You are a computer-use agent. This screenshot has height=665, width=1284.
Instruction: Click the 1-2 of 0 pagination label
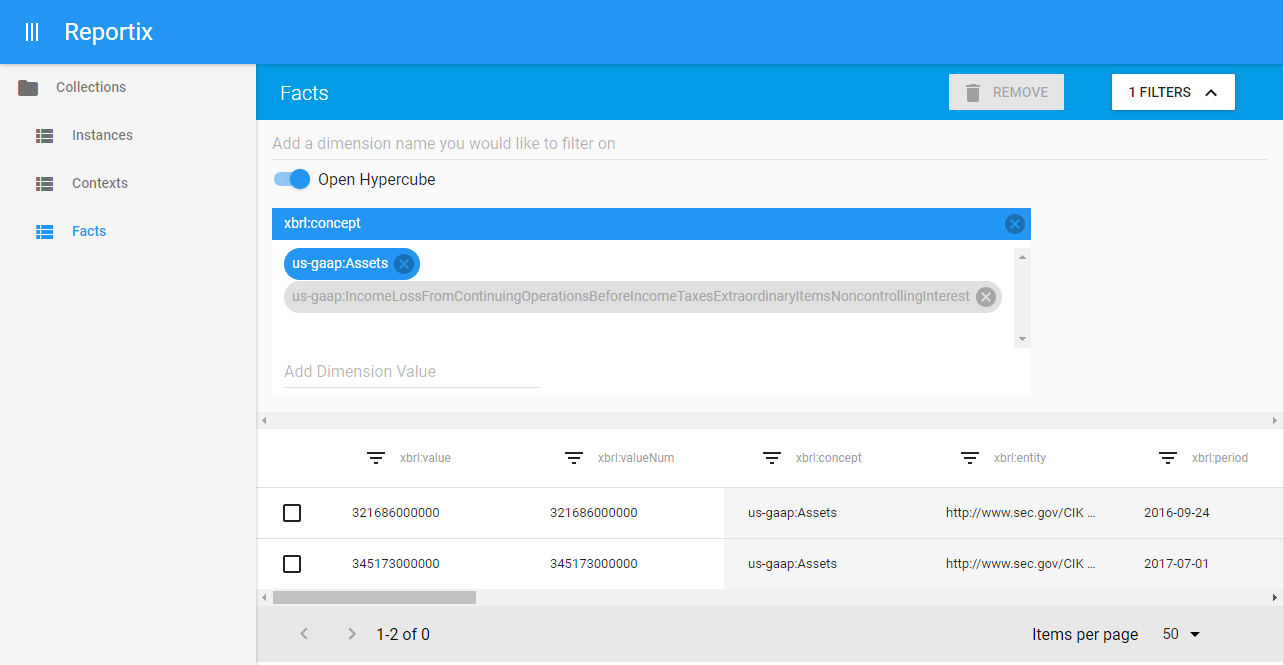[403, 634]
